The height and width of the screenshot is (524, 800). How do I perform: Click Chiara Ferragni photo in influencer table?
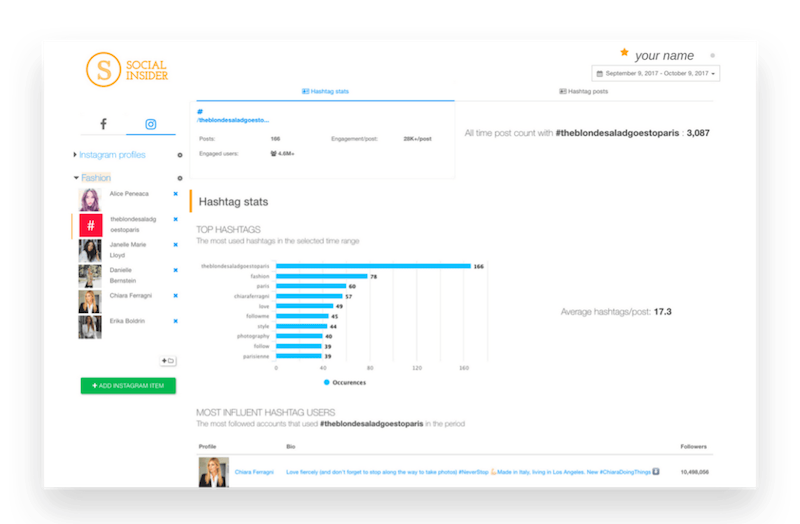point(213,472)
